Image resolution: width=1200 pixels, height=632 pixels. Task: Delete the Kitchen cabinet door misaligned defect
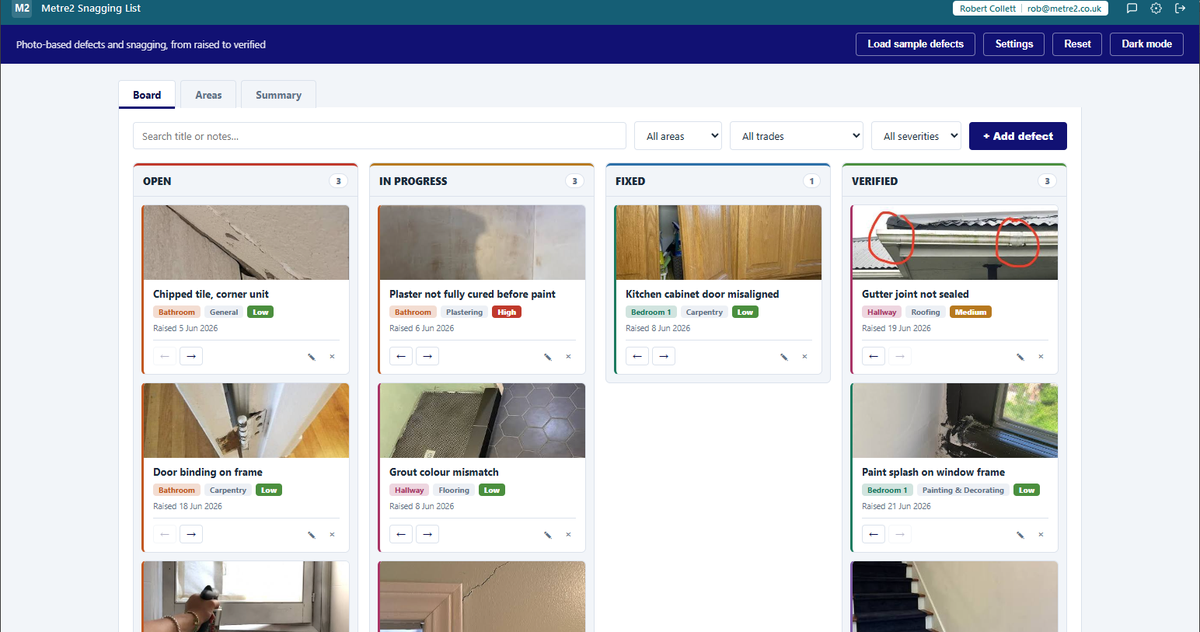[x=804, y=356]
